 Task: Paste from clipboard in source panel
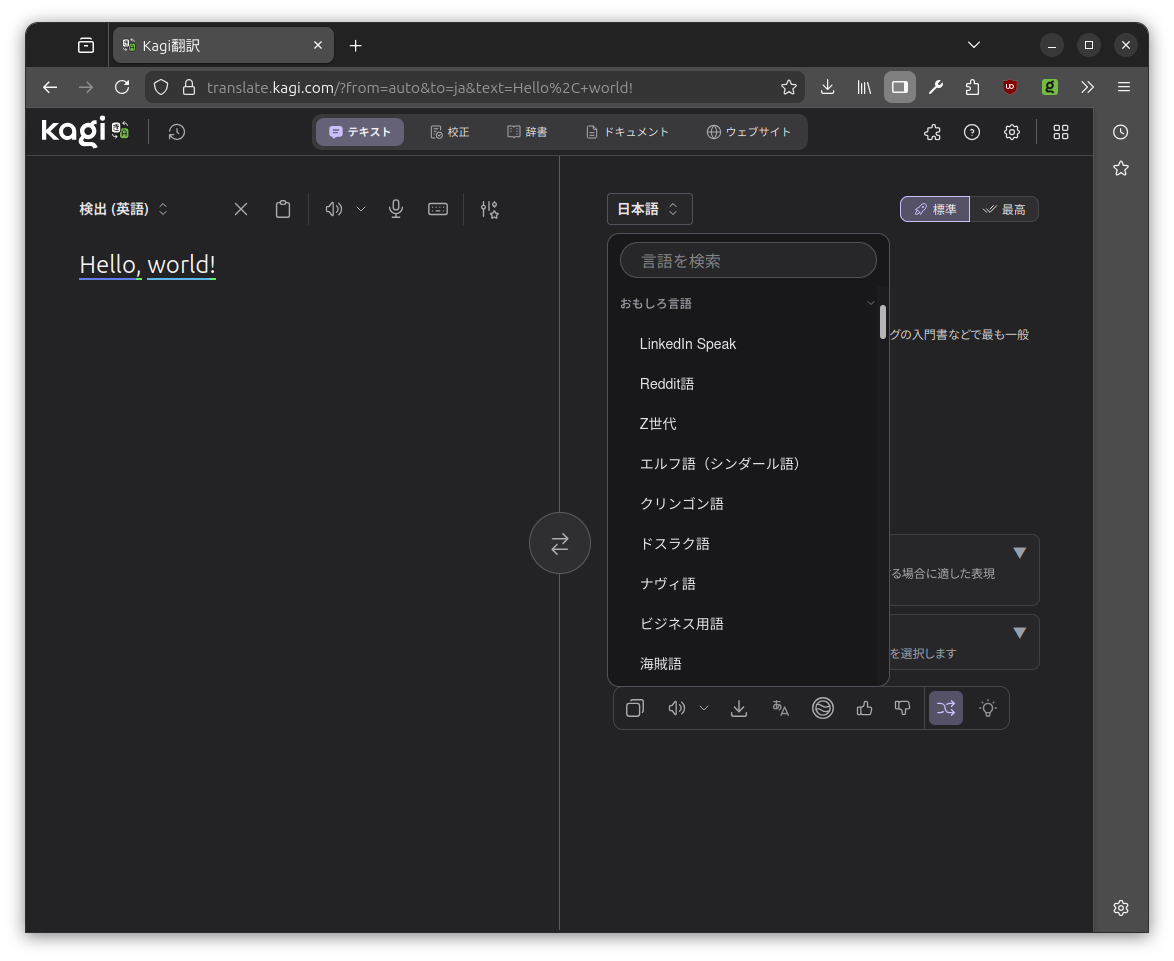(283, 209)
